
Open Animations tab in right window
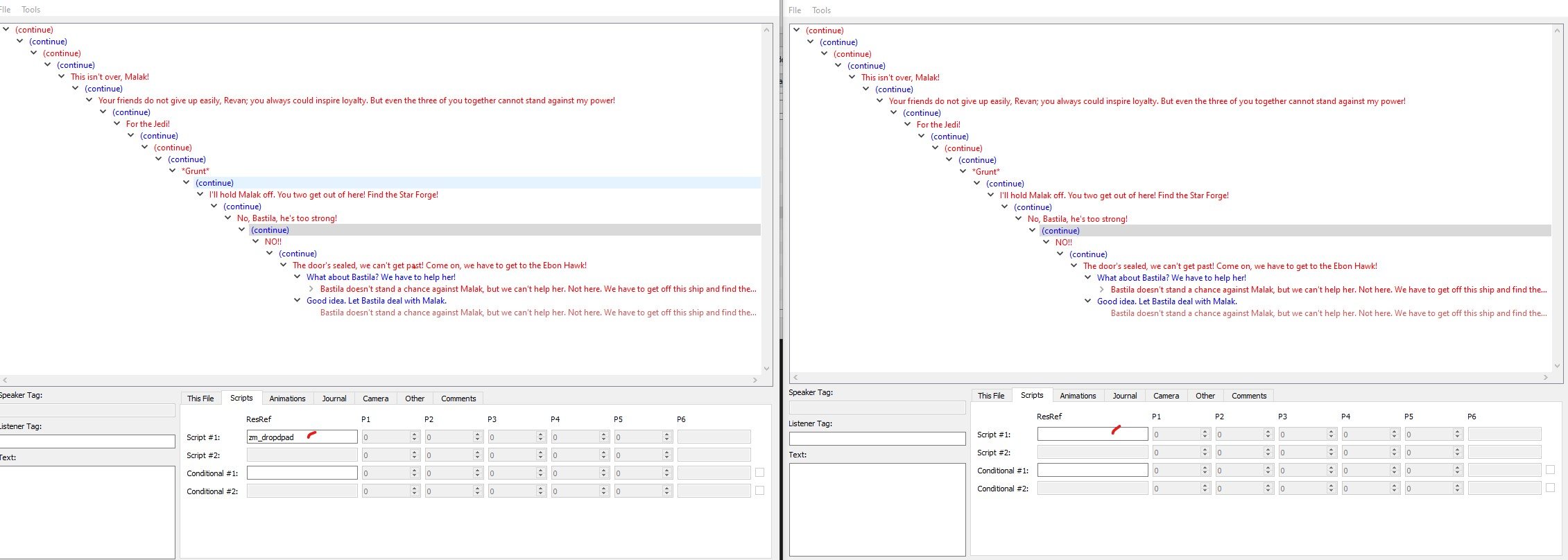coord(1078,396)
